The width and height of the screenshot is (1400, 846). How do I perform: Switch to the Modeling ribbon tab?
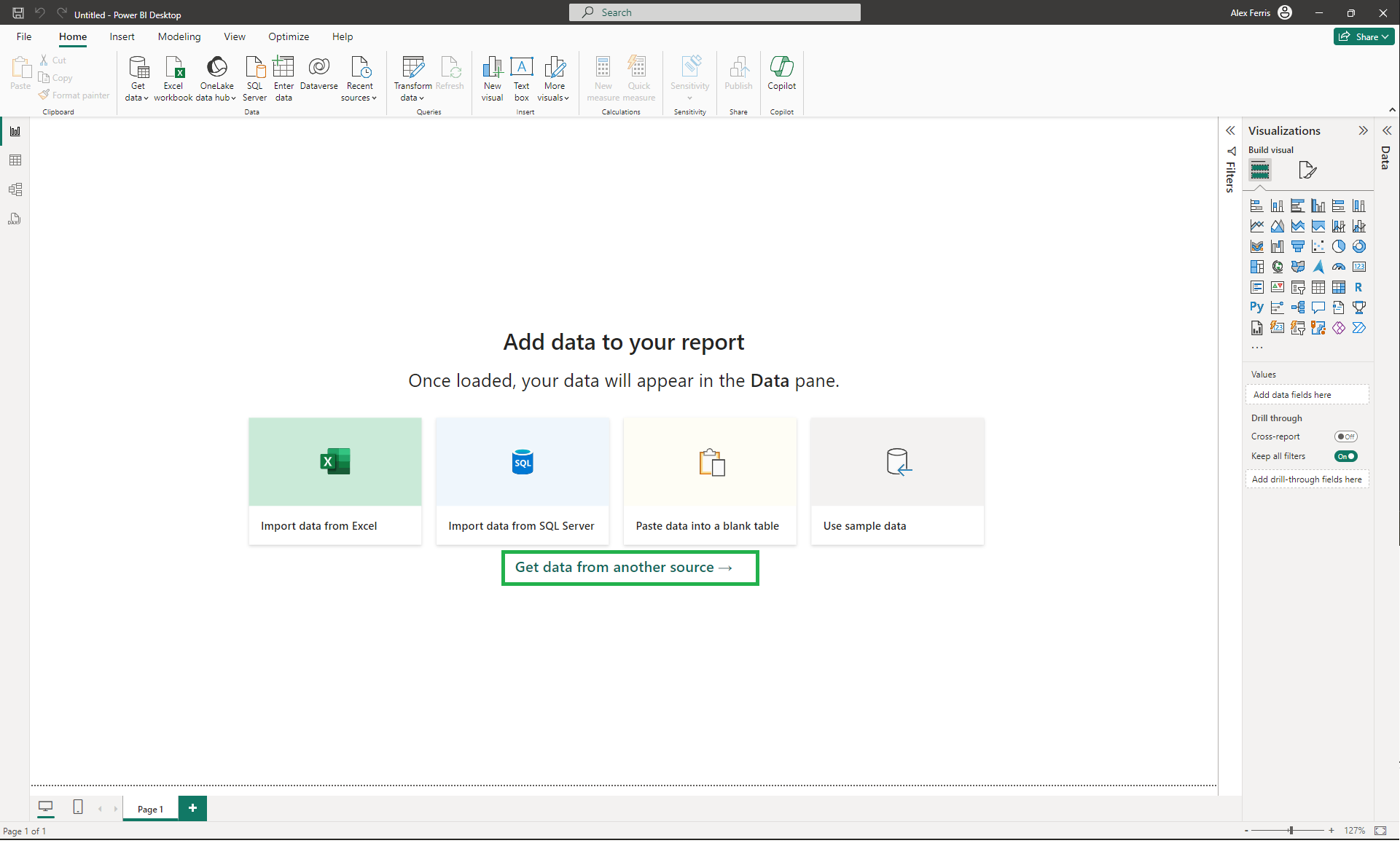click(179, 36)
